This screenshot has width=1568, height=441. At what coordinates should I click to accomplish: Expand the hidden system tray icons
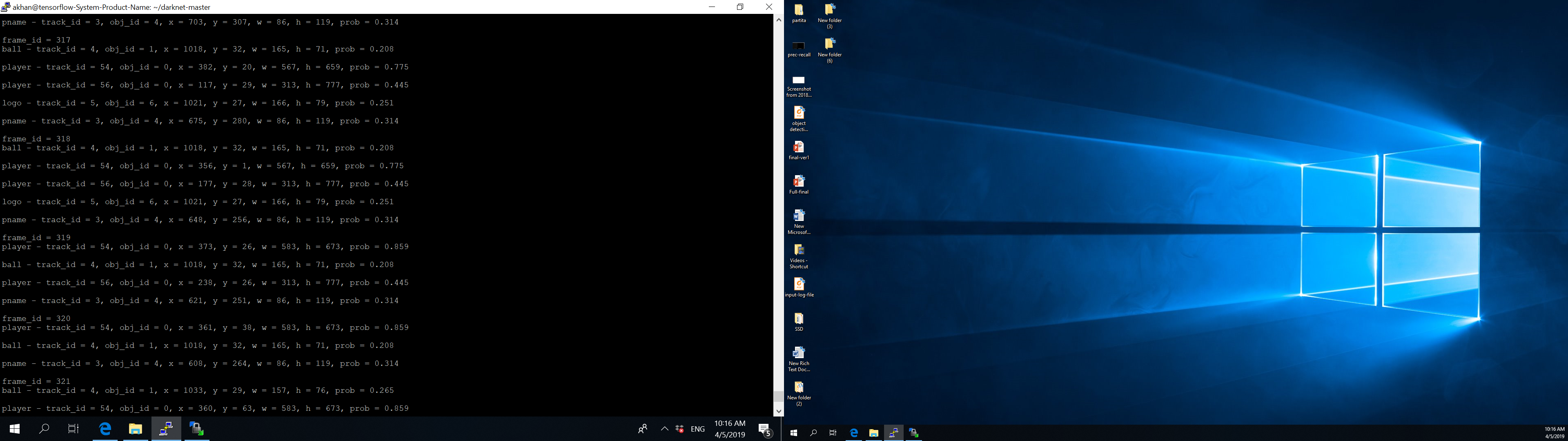pos(664,428)
